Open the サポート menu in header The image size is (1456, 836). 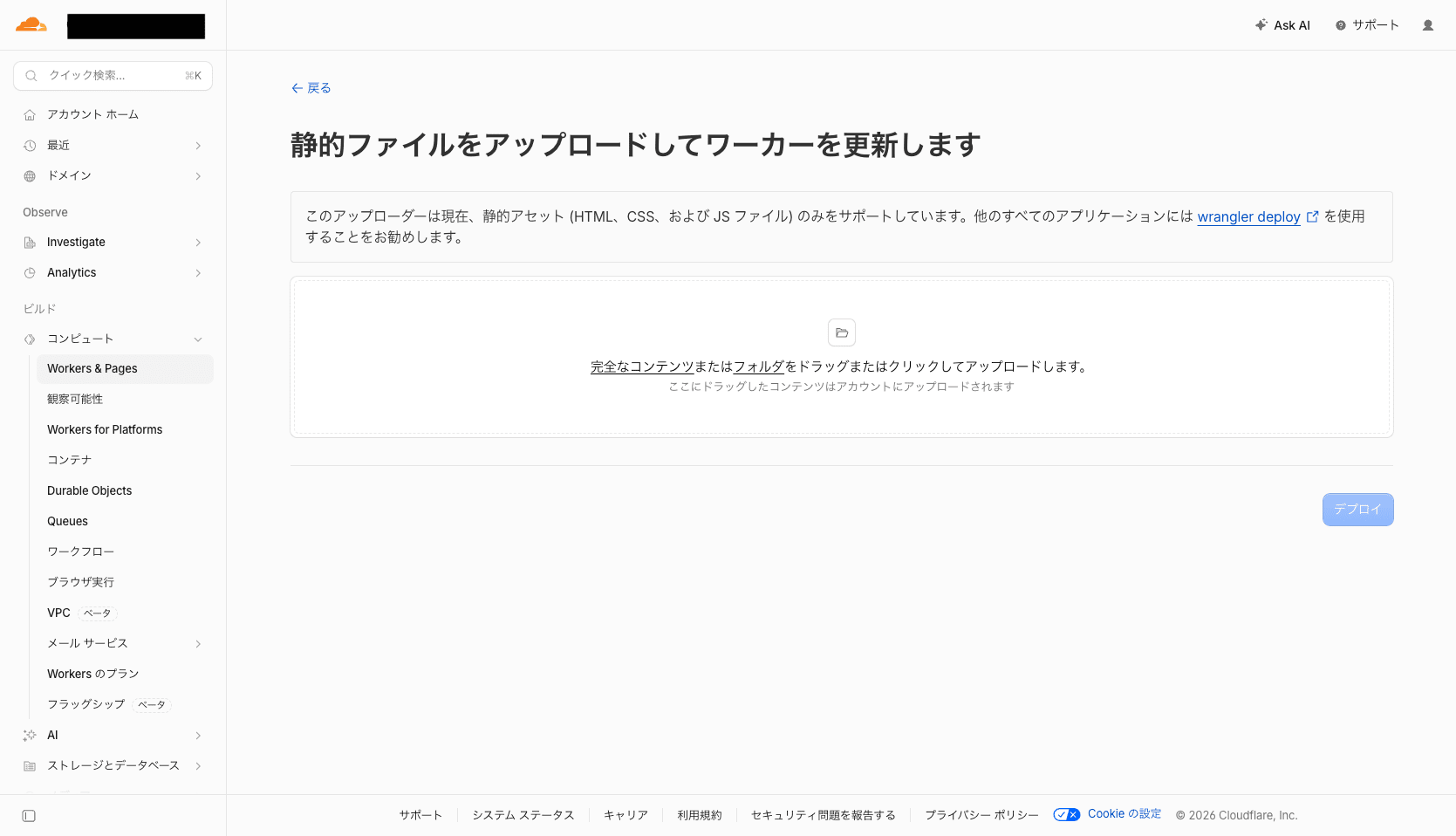click(x=1367, y=25)
